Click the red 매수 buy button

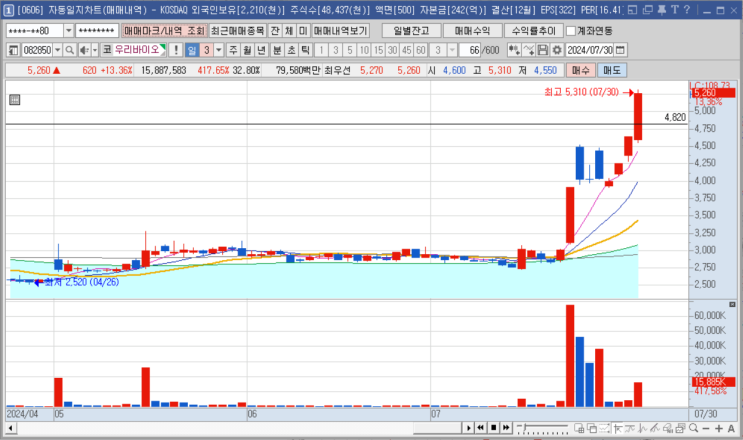pyautogui.click(x=580, y=71)
